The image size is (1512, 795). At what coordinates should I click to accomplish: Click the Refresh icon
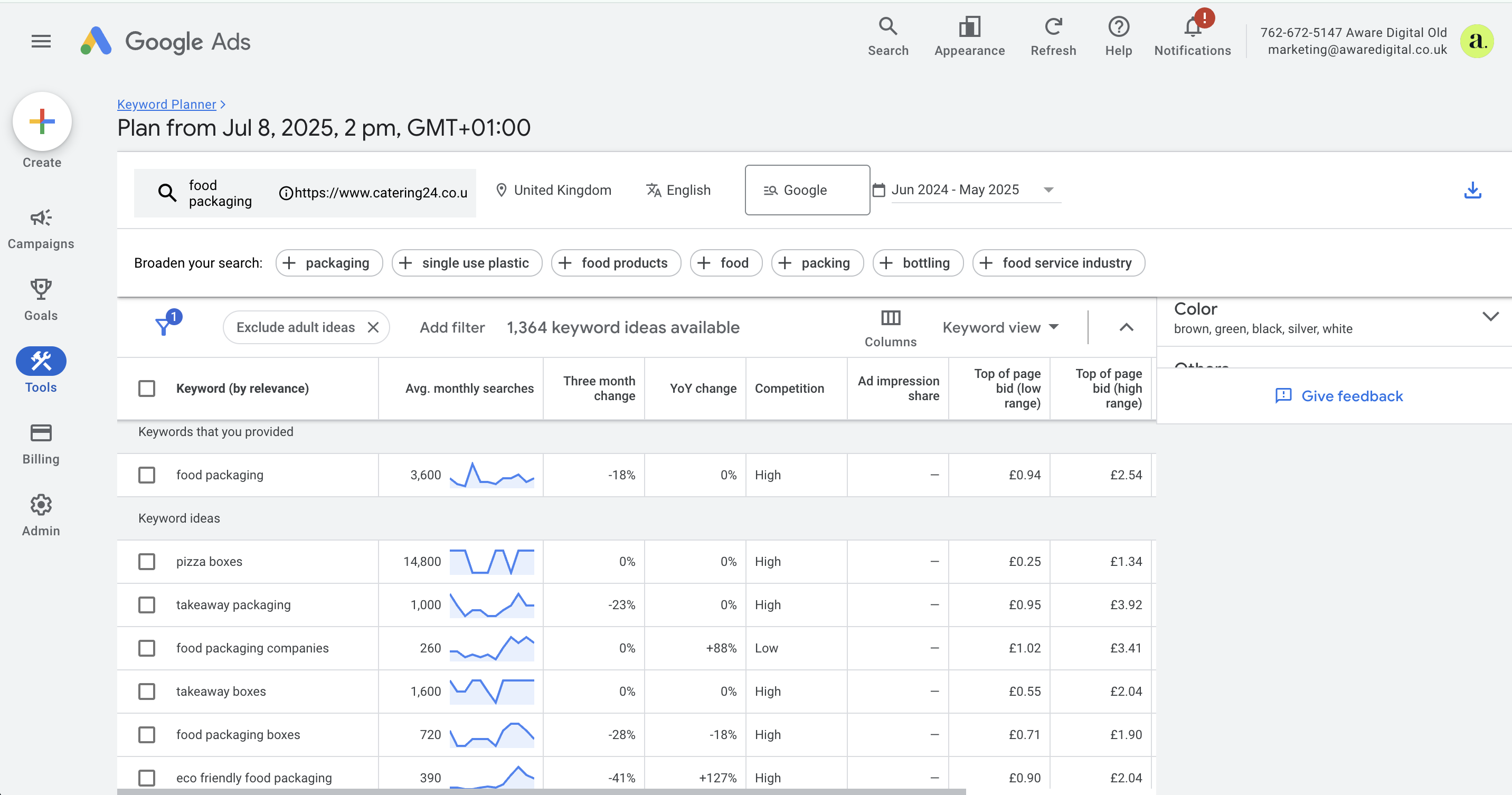(x=1053, y=36)
